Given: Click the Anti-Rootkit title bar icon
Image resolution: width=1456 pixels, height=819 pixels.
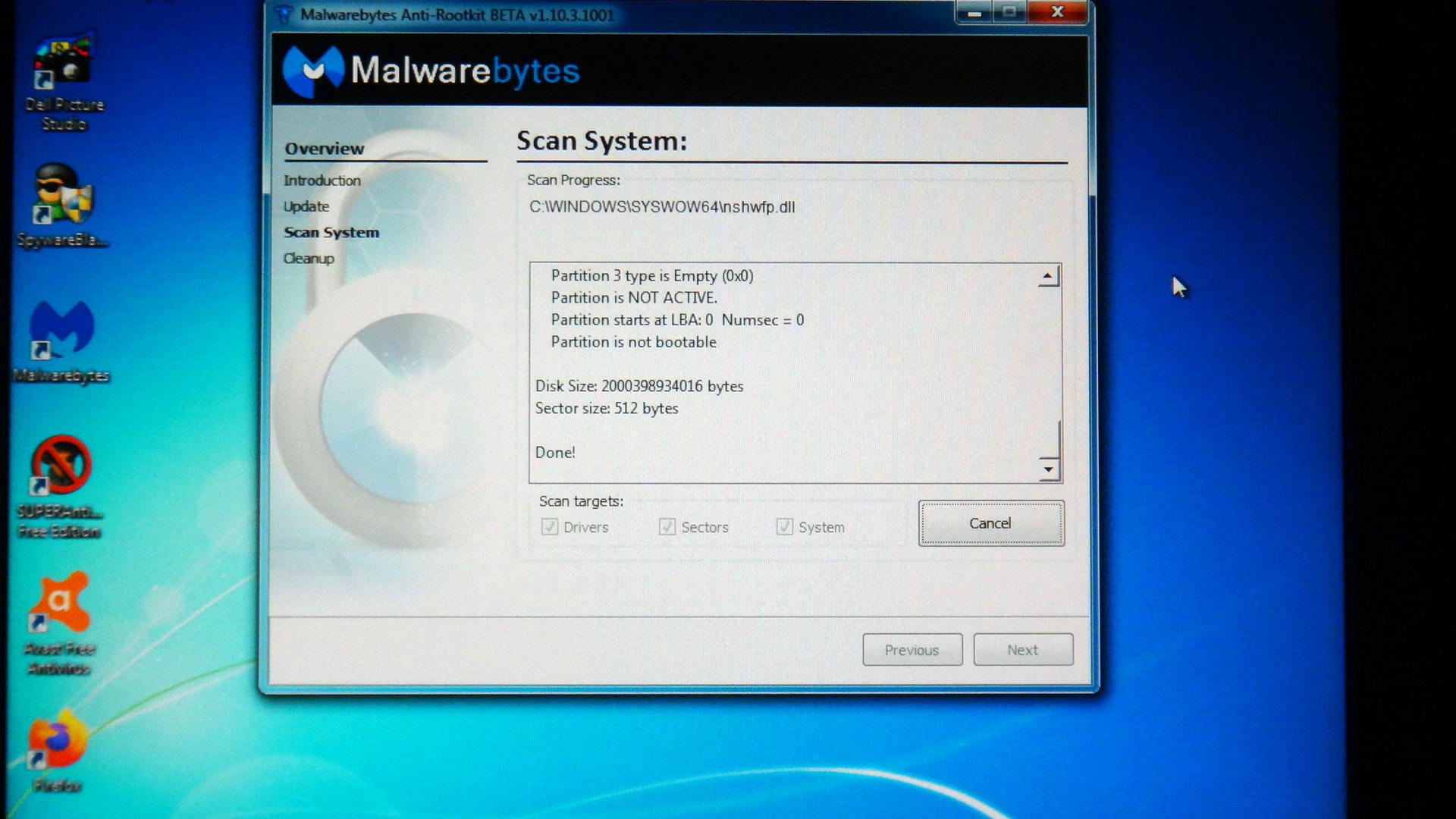Looking at the screenshot, I should click(x=284, y=14).
